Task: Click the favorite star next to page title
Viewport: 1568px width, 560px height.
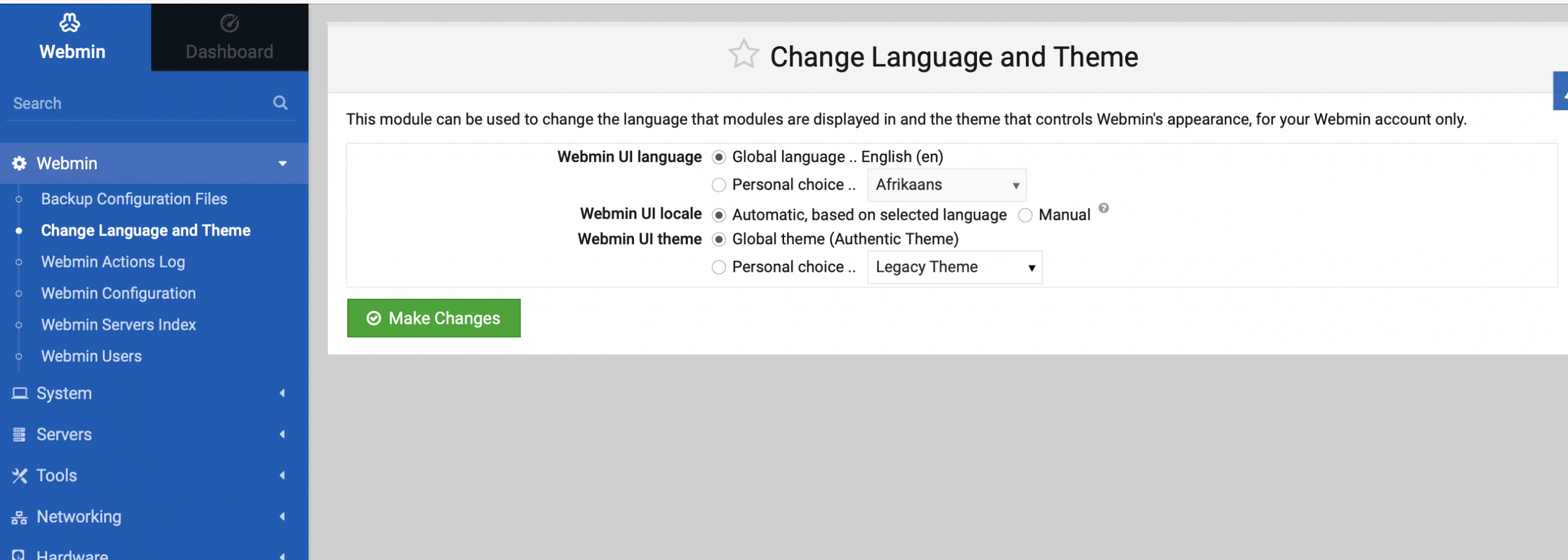Action: point(744,54)
